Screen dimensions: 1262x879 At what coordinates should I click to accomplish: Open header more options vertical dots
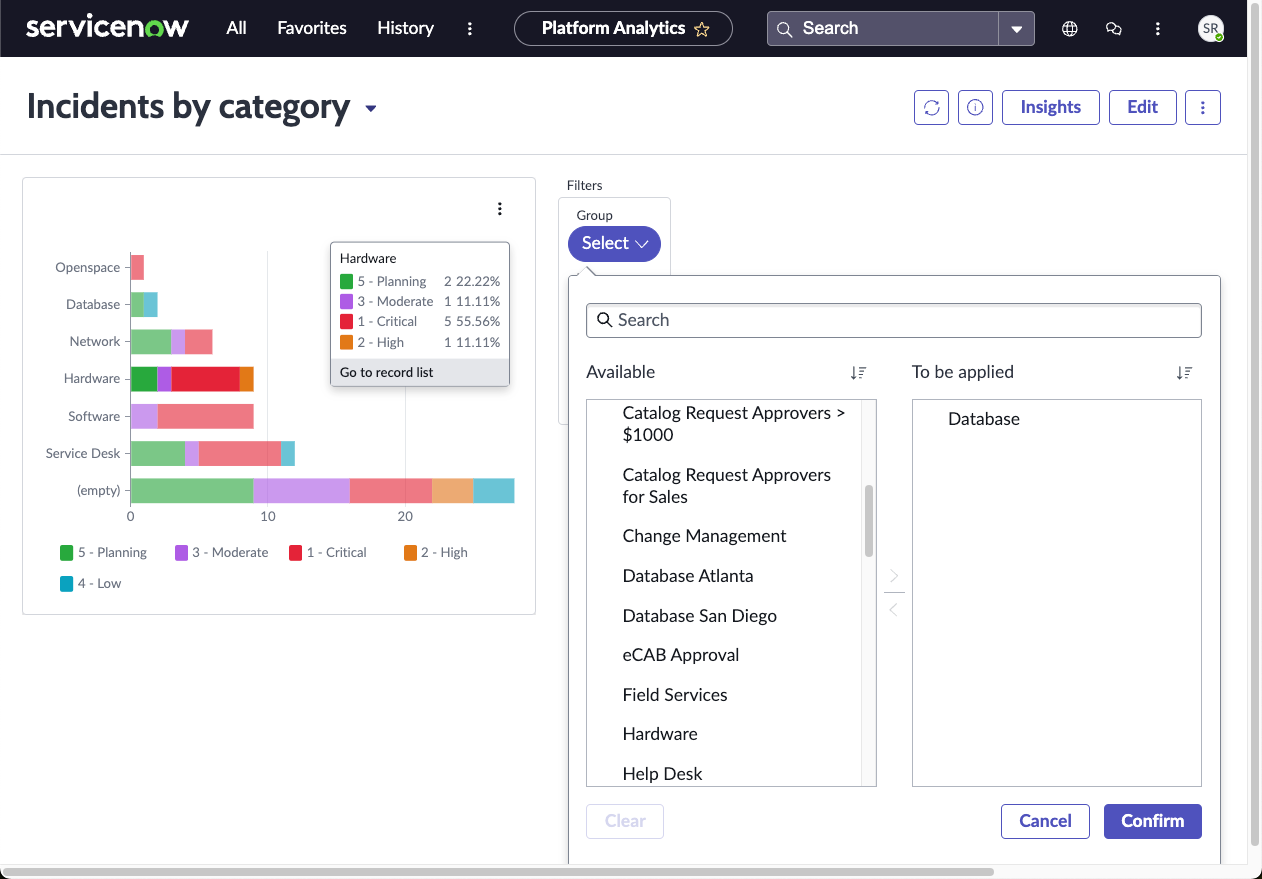(x=1158, y=29)
